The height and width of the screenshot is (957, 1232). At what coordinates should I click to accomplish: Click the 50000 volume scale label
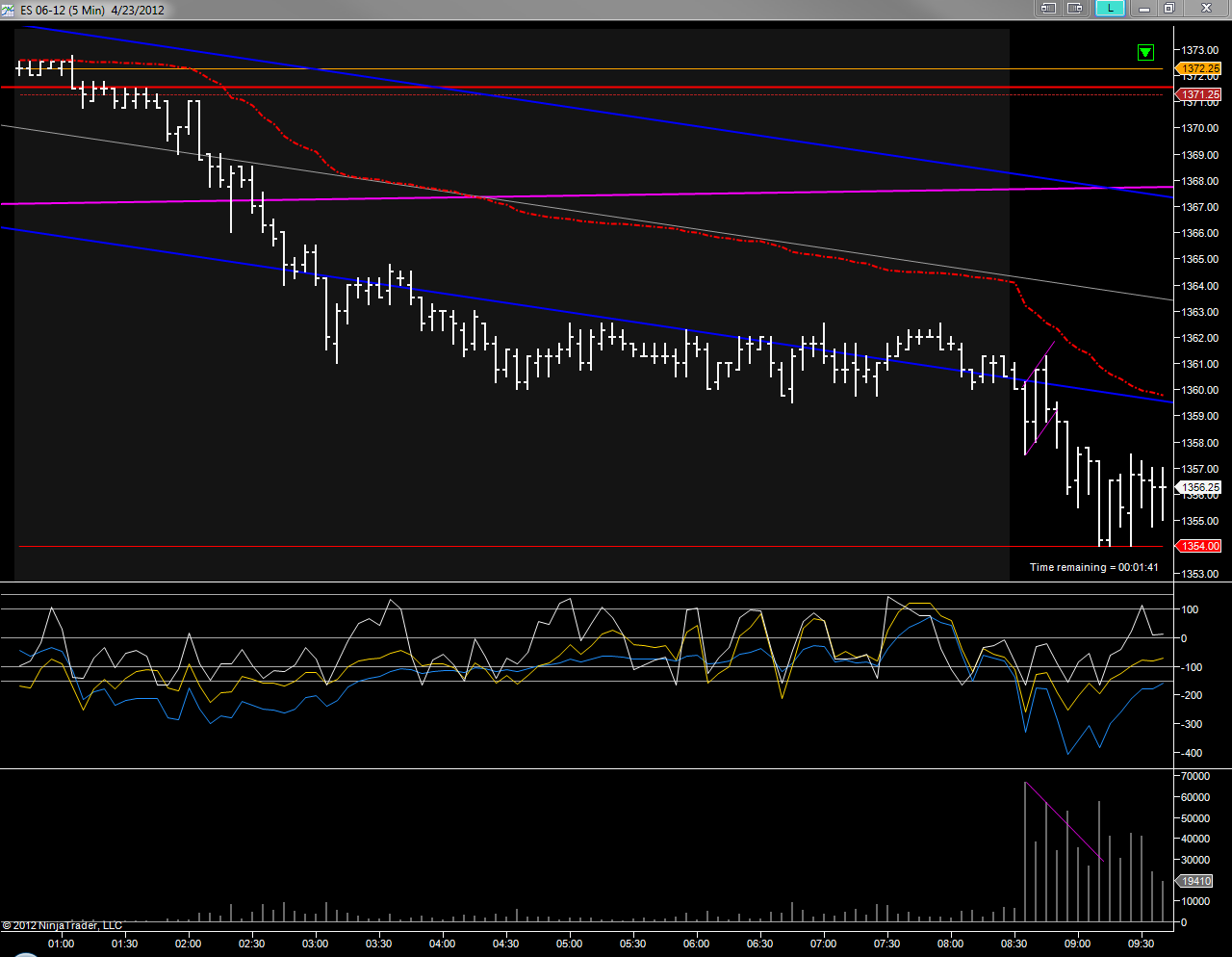click(x=1196, y=818)
